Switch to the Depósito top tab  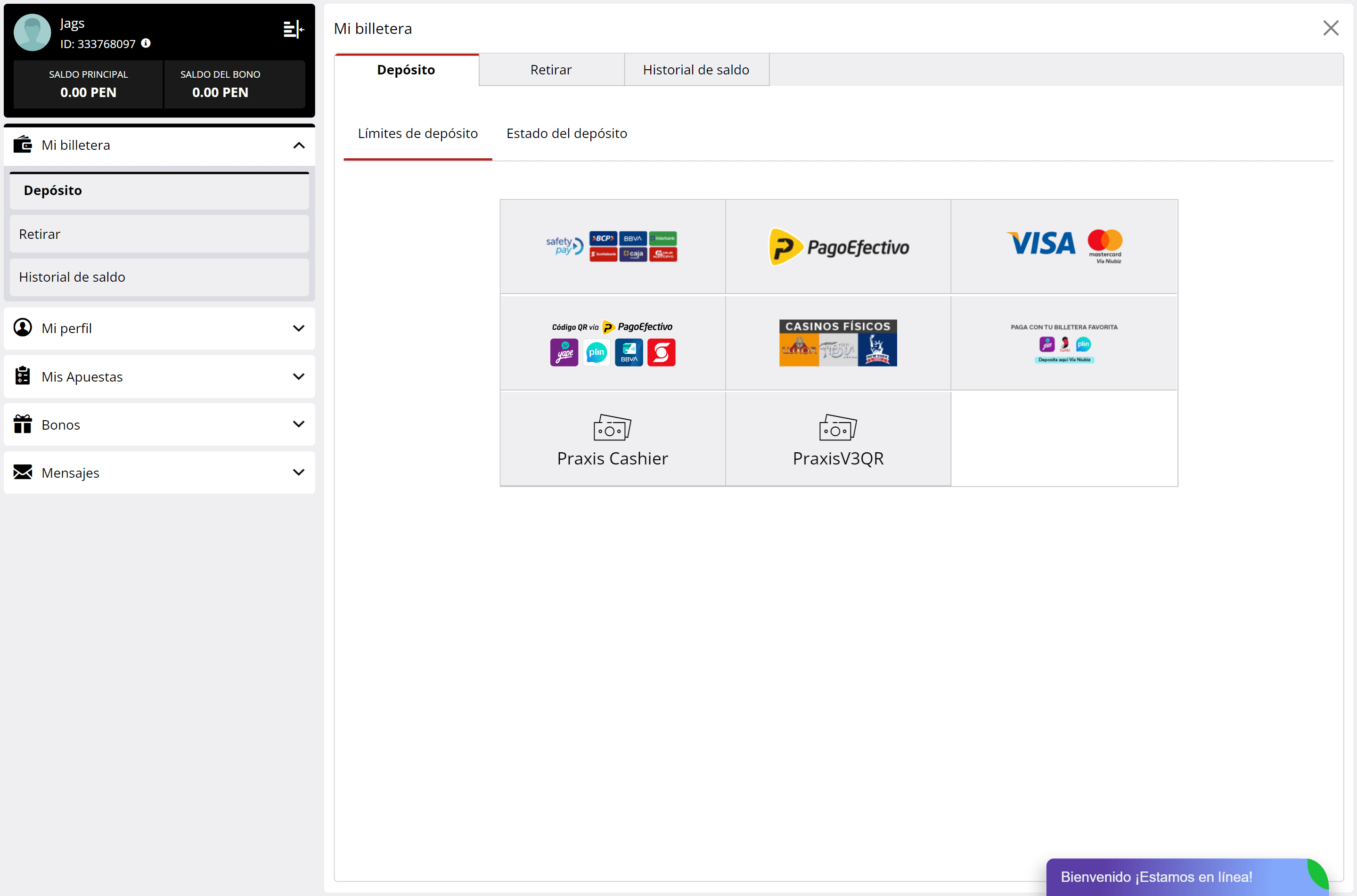(406, 70)
